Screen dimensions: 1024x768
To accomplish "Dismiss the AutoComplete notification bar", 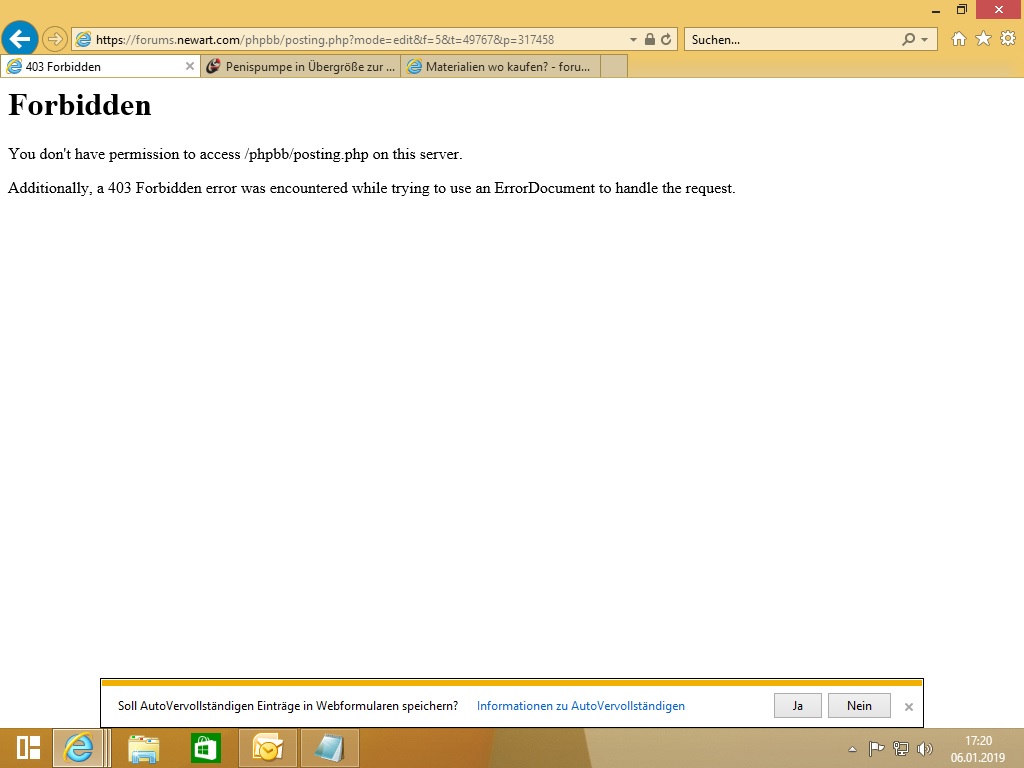I will (x=908, y=707).
